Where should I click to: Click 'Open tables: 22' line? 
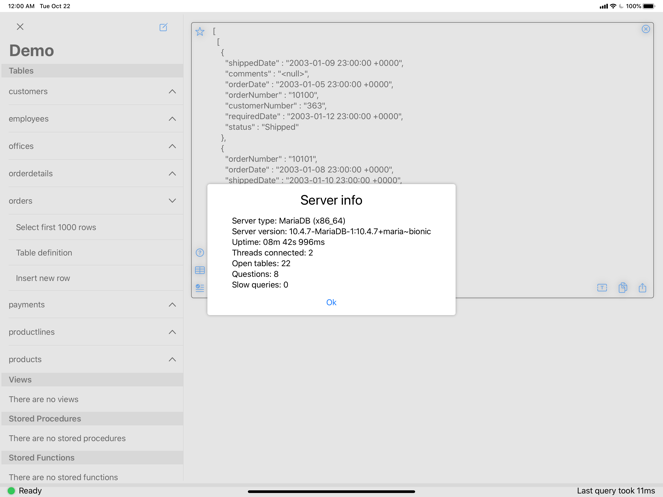pyautogui.click(x=261, y=263)
